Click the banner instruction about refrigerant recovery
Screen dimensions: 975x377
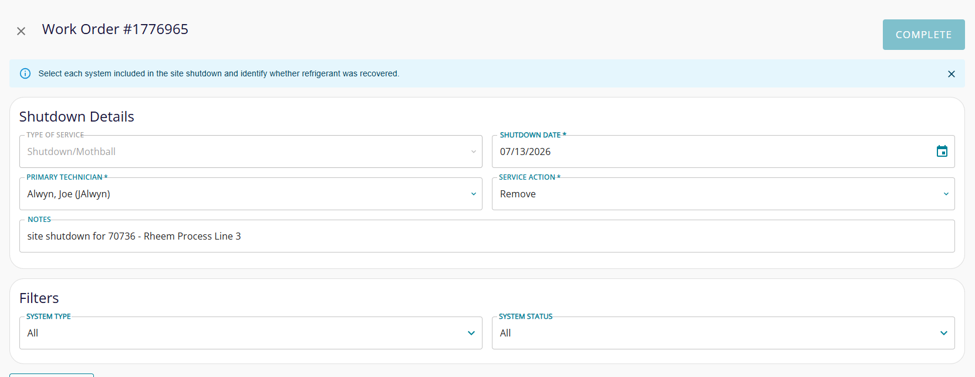(219, 73)
